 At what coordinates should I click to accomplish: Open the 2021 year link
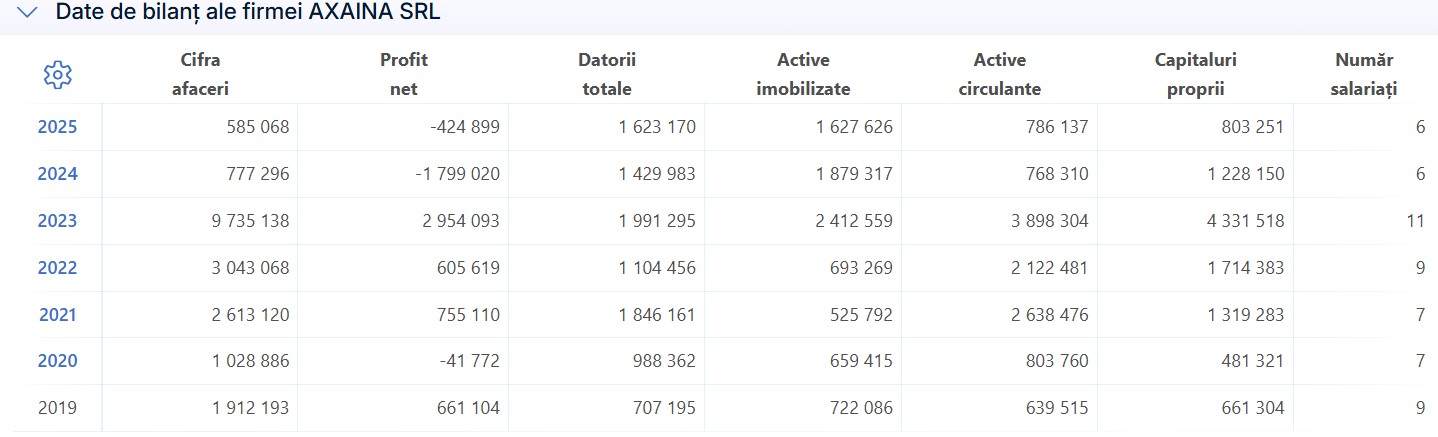point(57,315)
